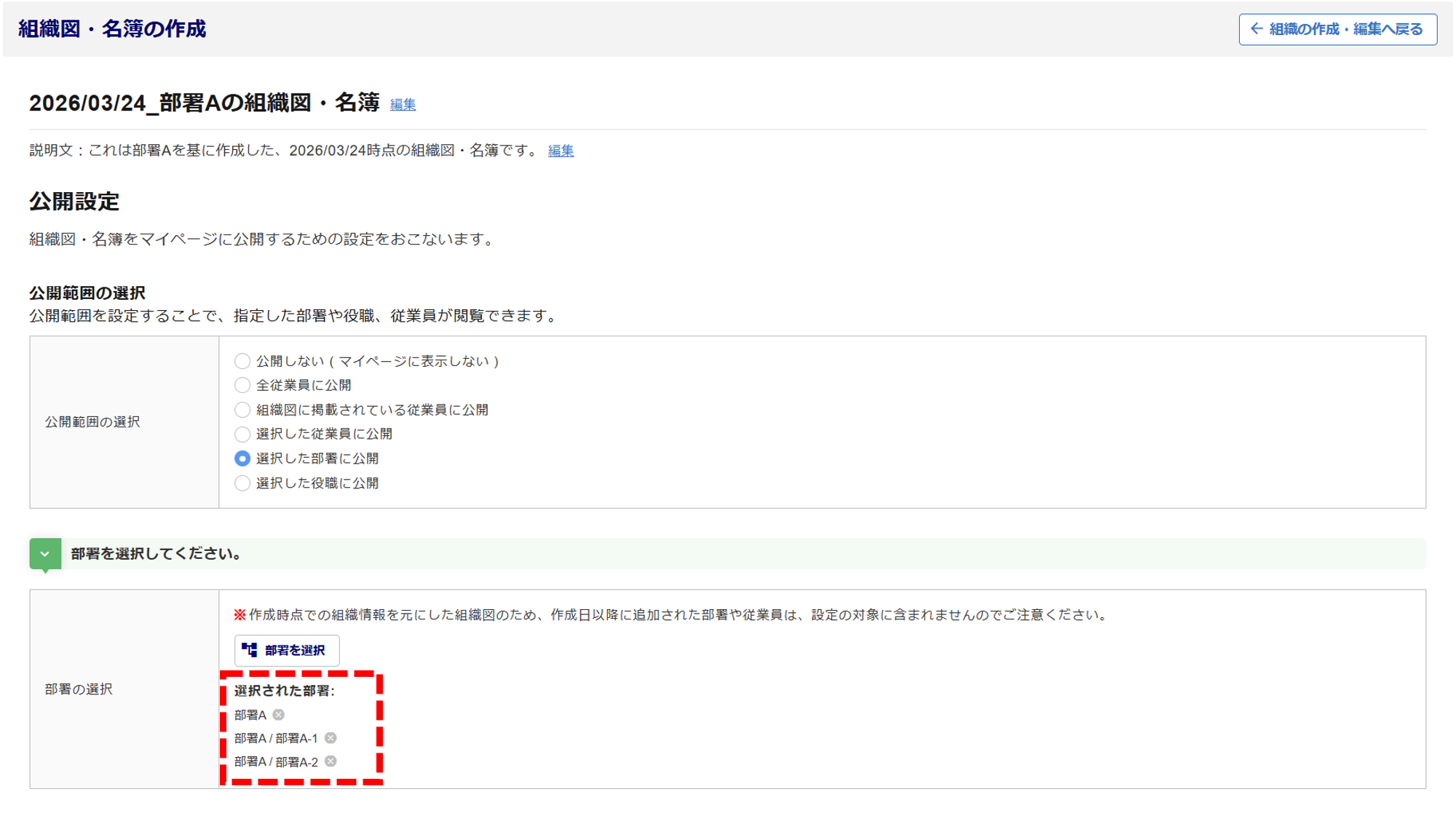
Task: Click the 部署A entry text in selected list
Action: pos(250,715)
